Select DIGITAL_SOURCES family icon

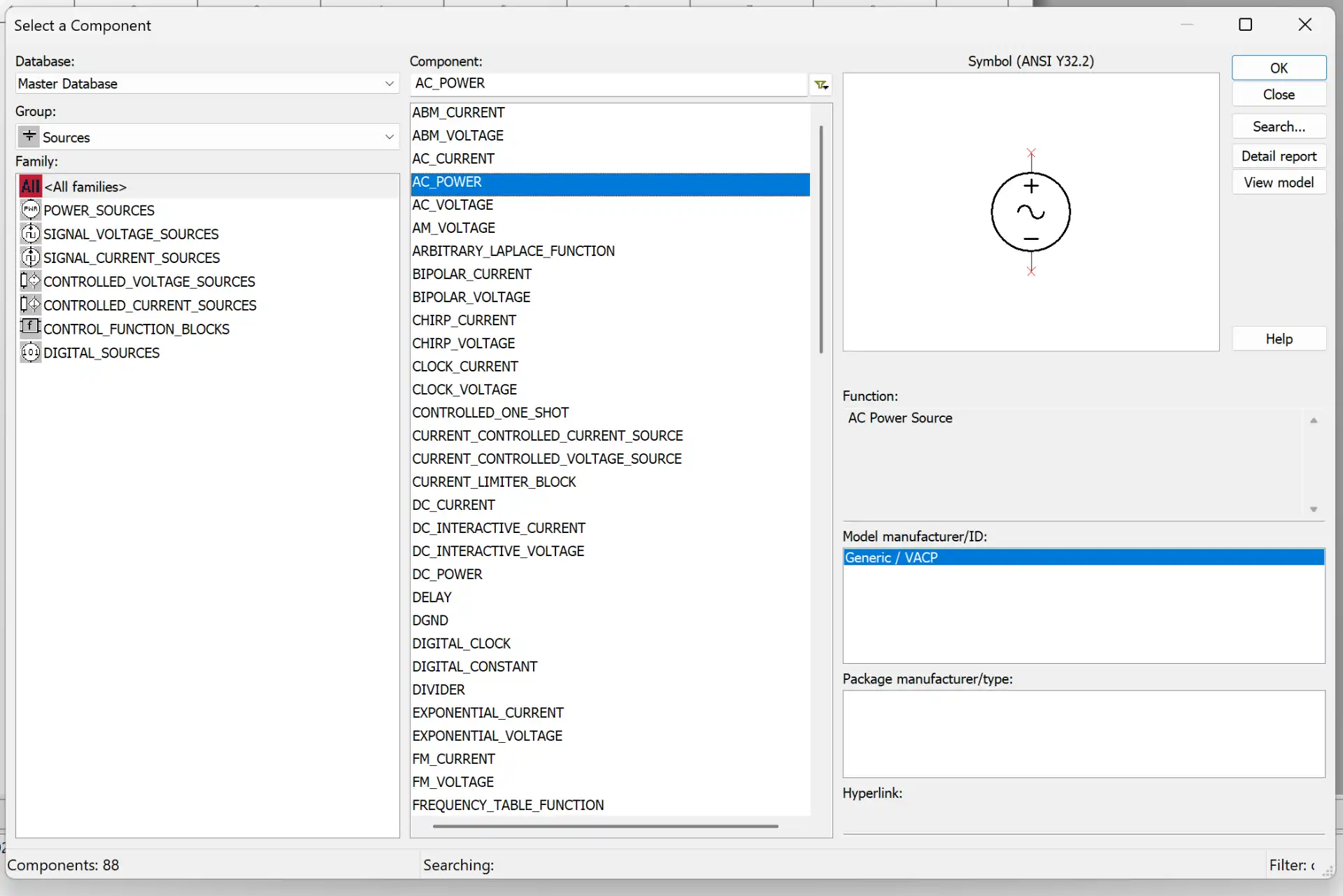(30, 353)
